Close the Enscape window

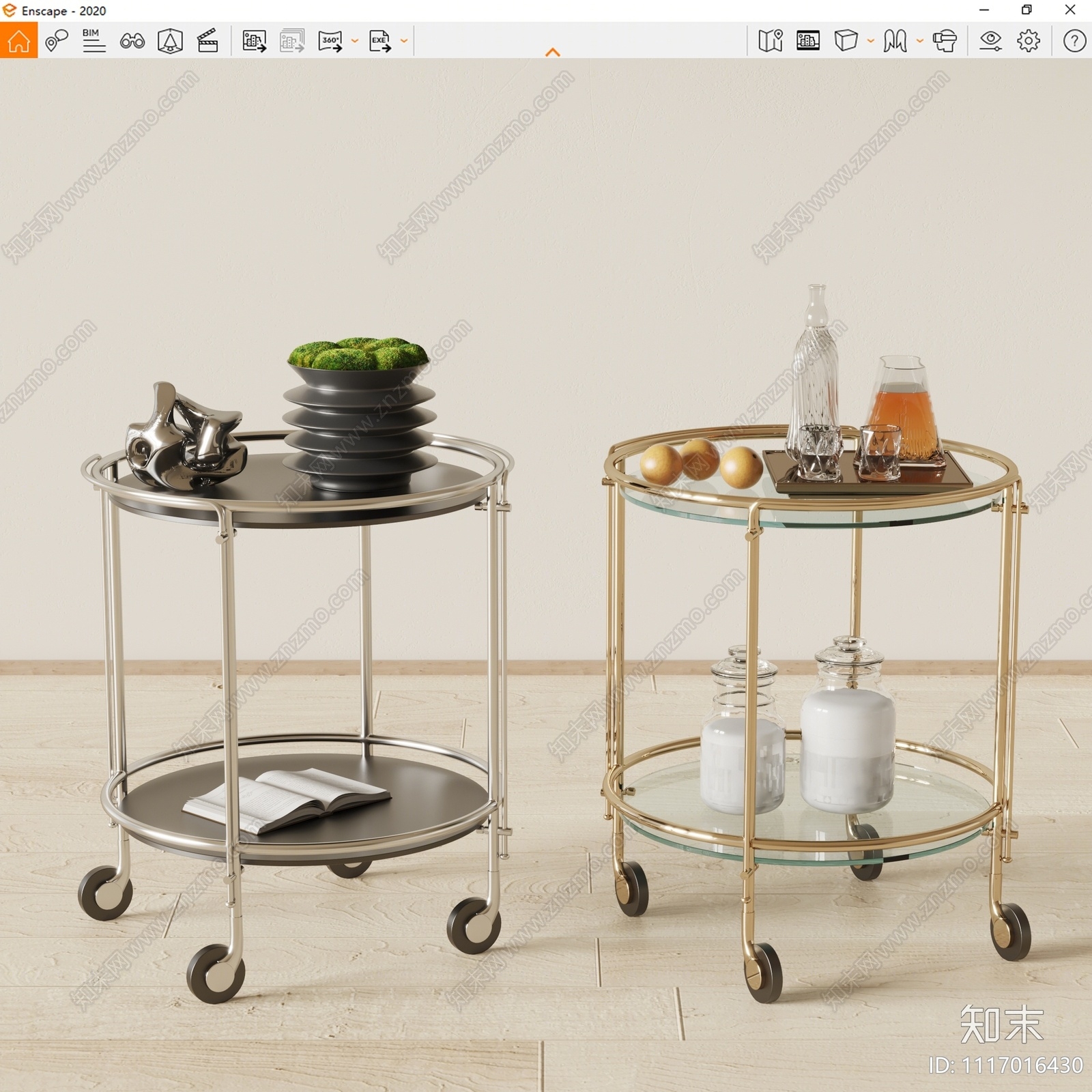[1070, 10]
